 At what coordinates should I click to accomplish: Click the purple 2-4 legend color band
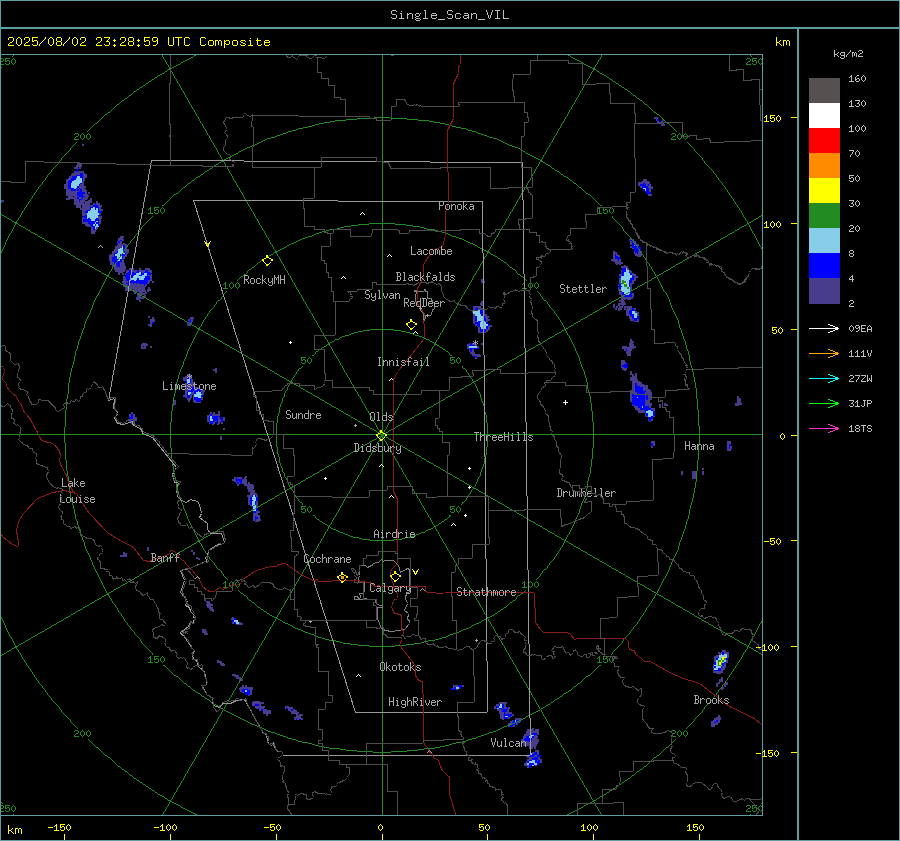click(x=824, y=290)
